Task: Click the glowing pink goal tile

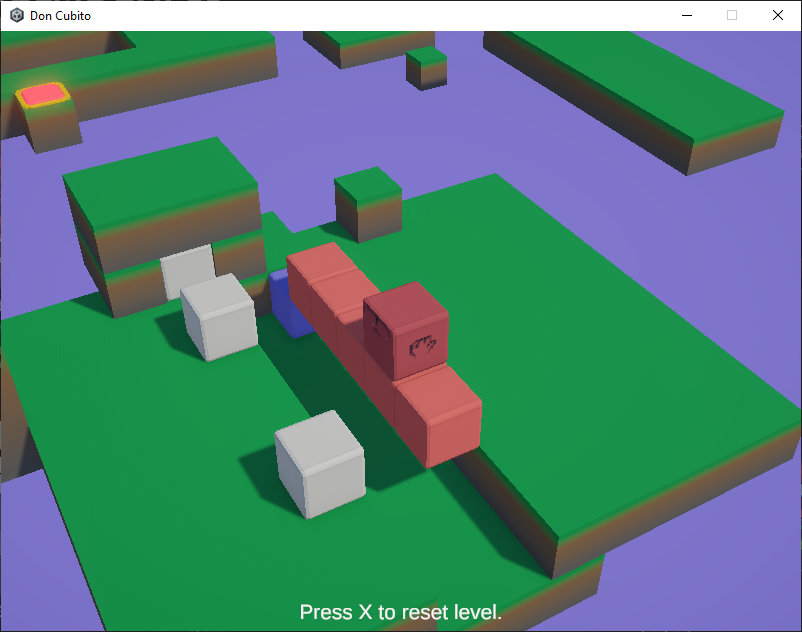Action: click(x=42, y=95)
